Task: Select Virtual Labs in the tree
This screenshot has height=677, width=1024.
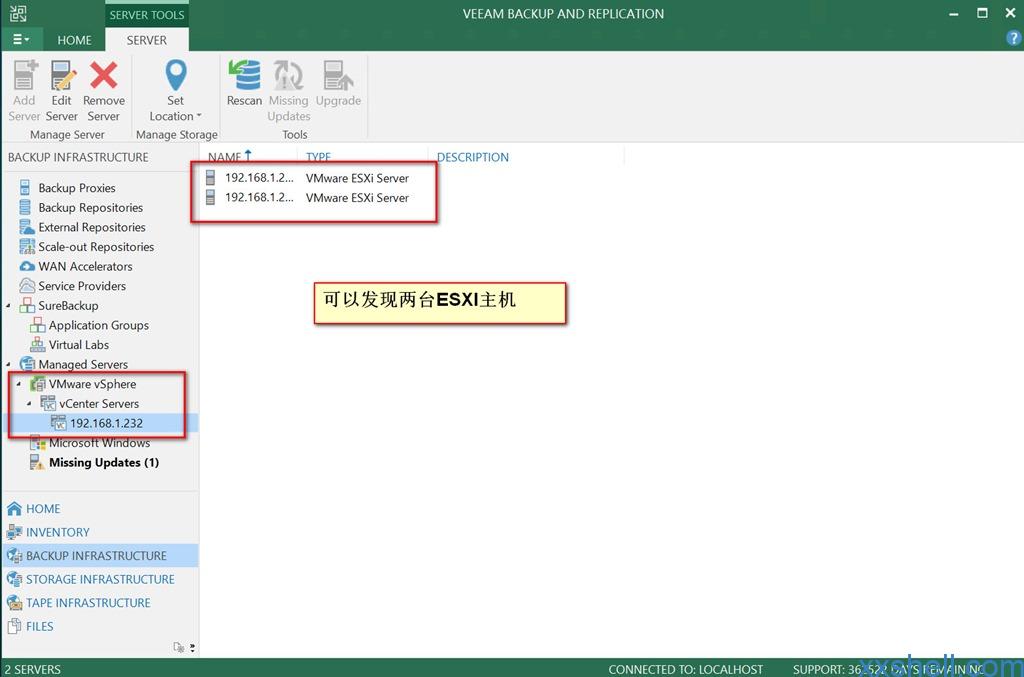Action: click(78, 345)
